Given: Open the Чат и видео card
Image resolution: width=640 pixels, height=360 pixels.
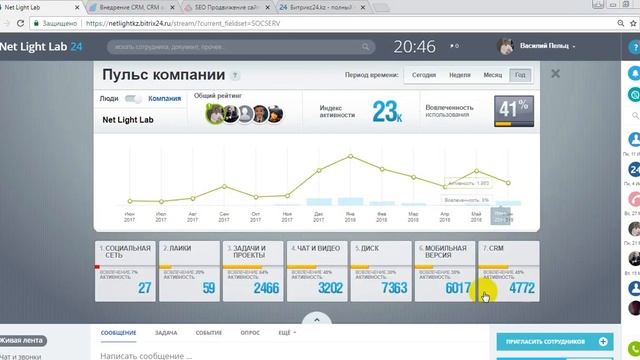Looking at the screenshot, I should (317, 271).
